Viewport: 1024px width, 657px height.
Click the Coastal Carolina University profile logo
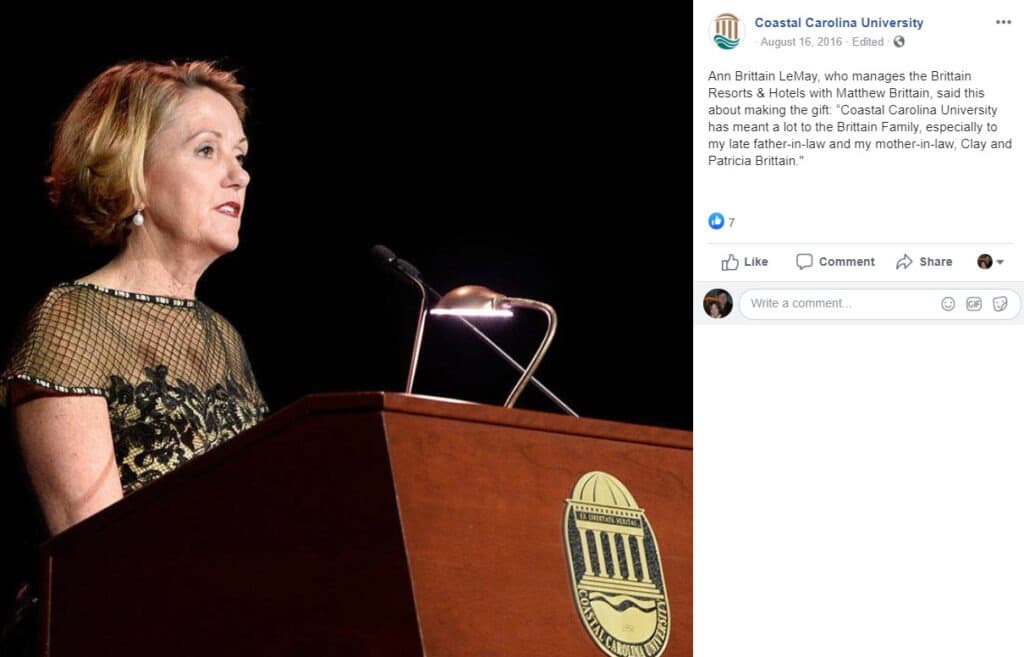point(726,31)
